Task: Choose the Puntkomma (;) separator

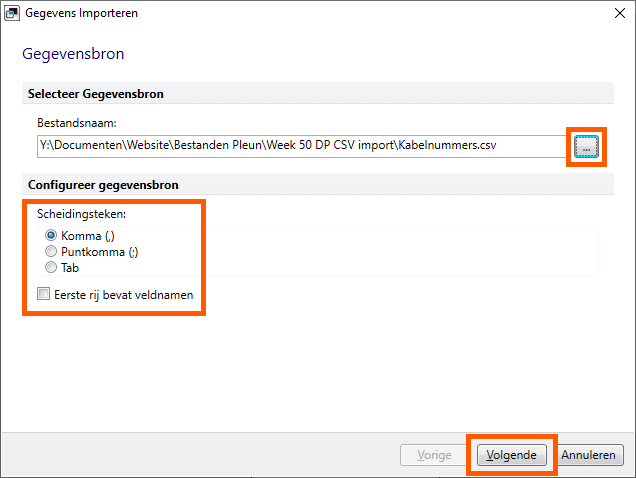Action: click(x=51, y=252)
